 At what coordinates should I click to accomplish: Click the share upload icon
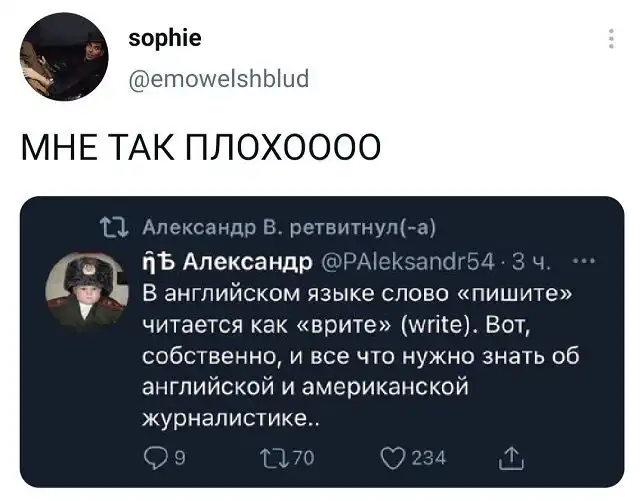tap(511, 458)
